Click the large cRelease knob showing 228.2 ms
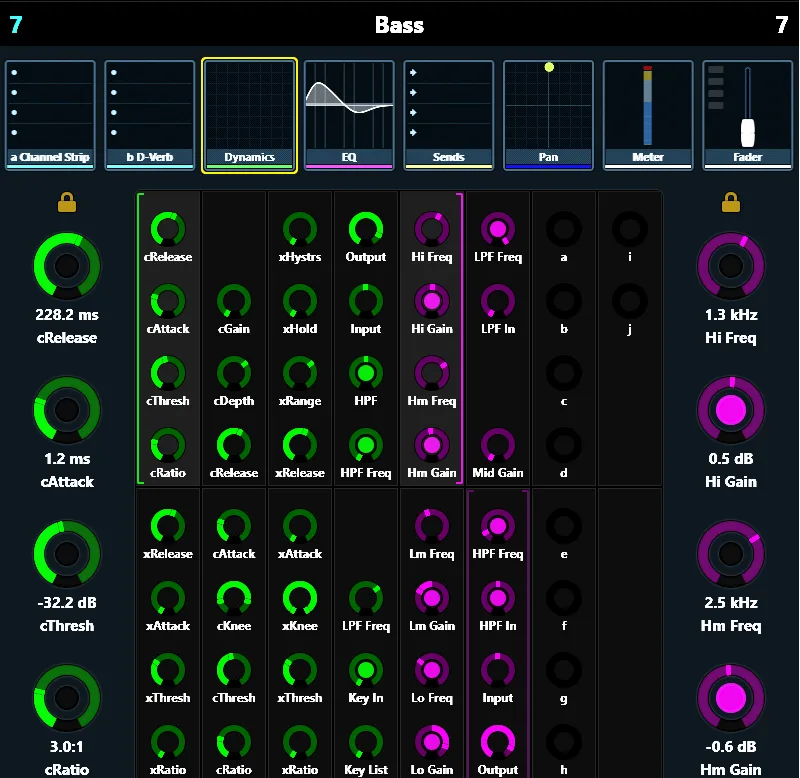800x778 pixels. tap(67, 266)
